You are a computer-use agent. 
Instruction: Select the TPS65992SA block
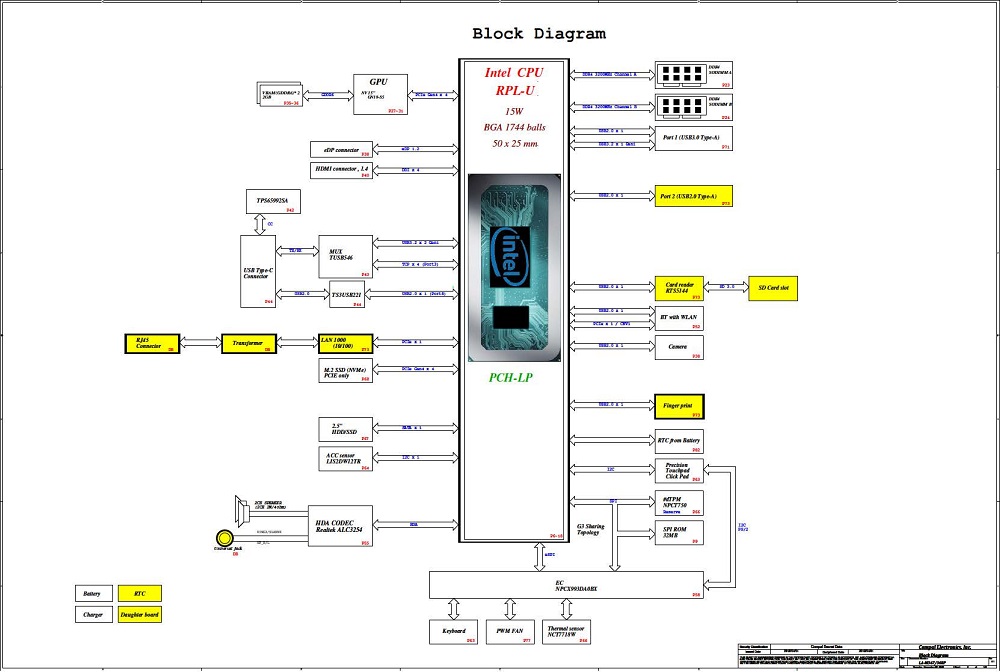point(273,201)
